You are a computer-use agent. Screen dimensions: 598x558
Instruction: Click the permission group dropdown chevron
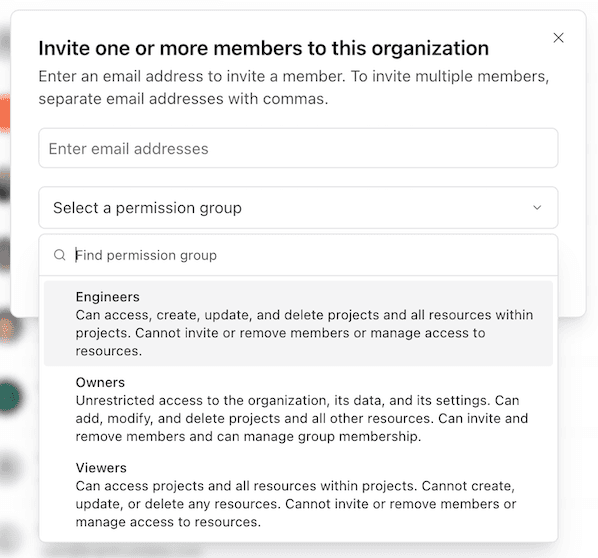pyautogui.click(x=537, y=207)
